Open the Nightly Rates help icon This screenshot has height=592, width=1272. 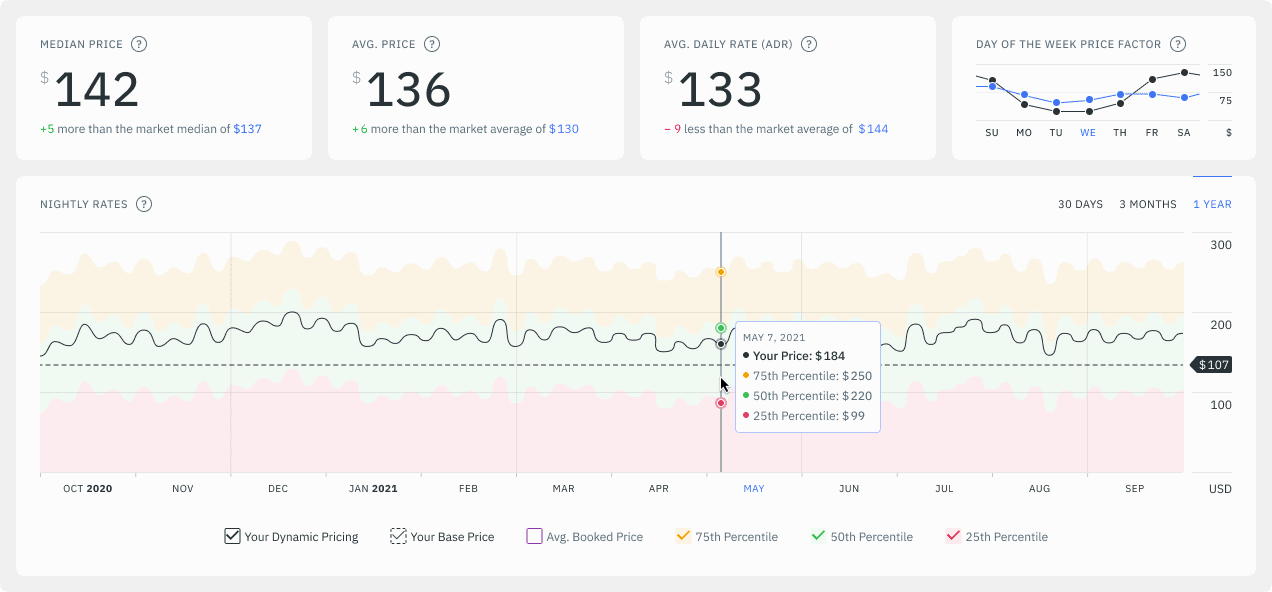pyautogui.click(x=144, y=204)
